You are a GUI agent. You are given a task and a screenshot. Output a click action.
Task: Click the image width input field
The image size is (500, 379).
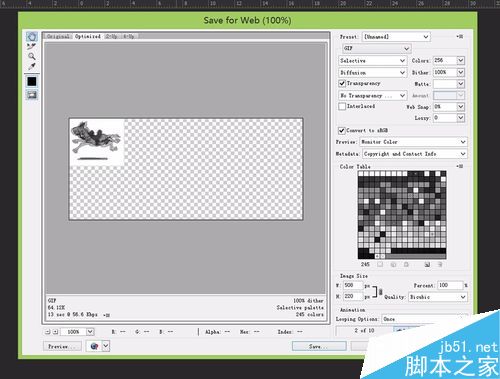[353, 285]
